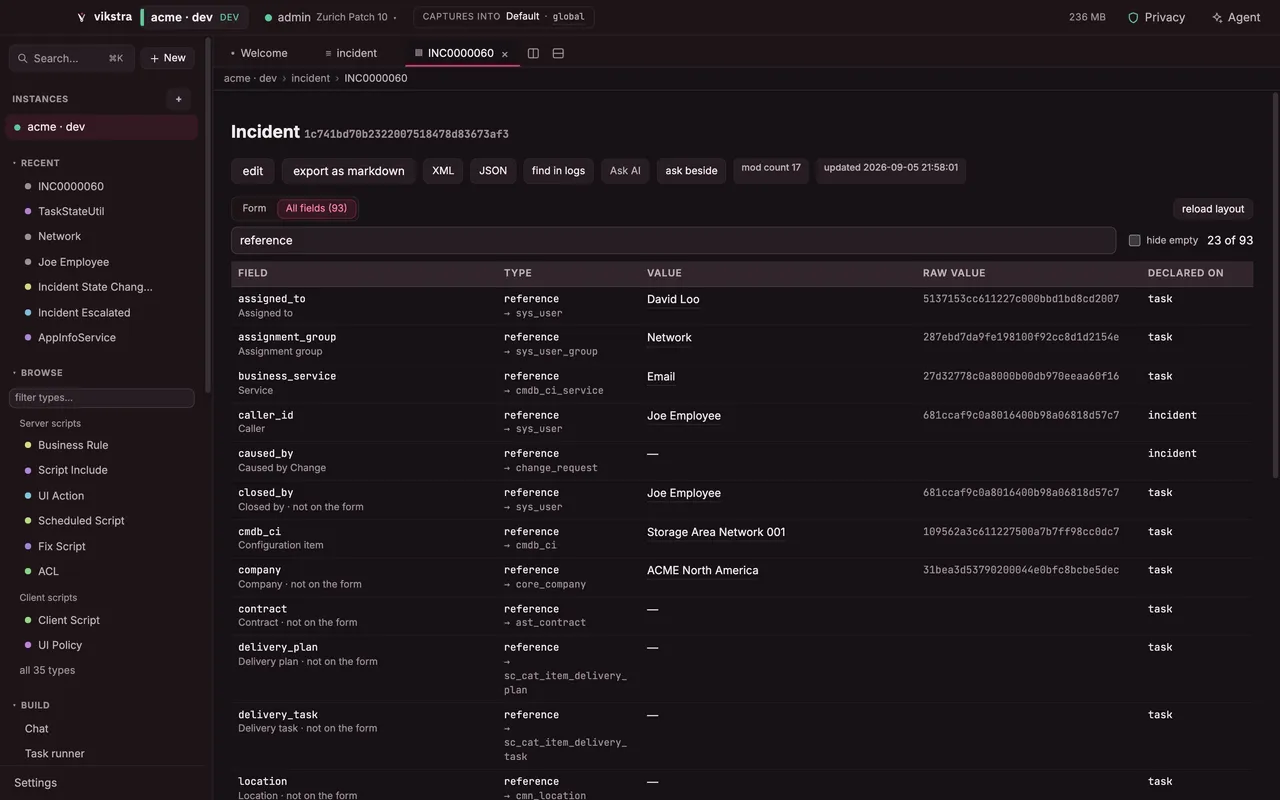The width and height of the screenshot is (1280, 800).
Task: Click the reload layout button
Action: tap(1213, 209)
